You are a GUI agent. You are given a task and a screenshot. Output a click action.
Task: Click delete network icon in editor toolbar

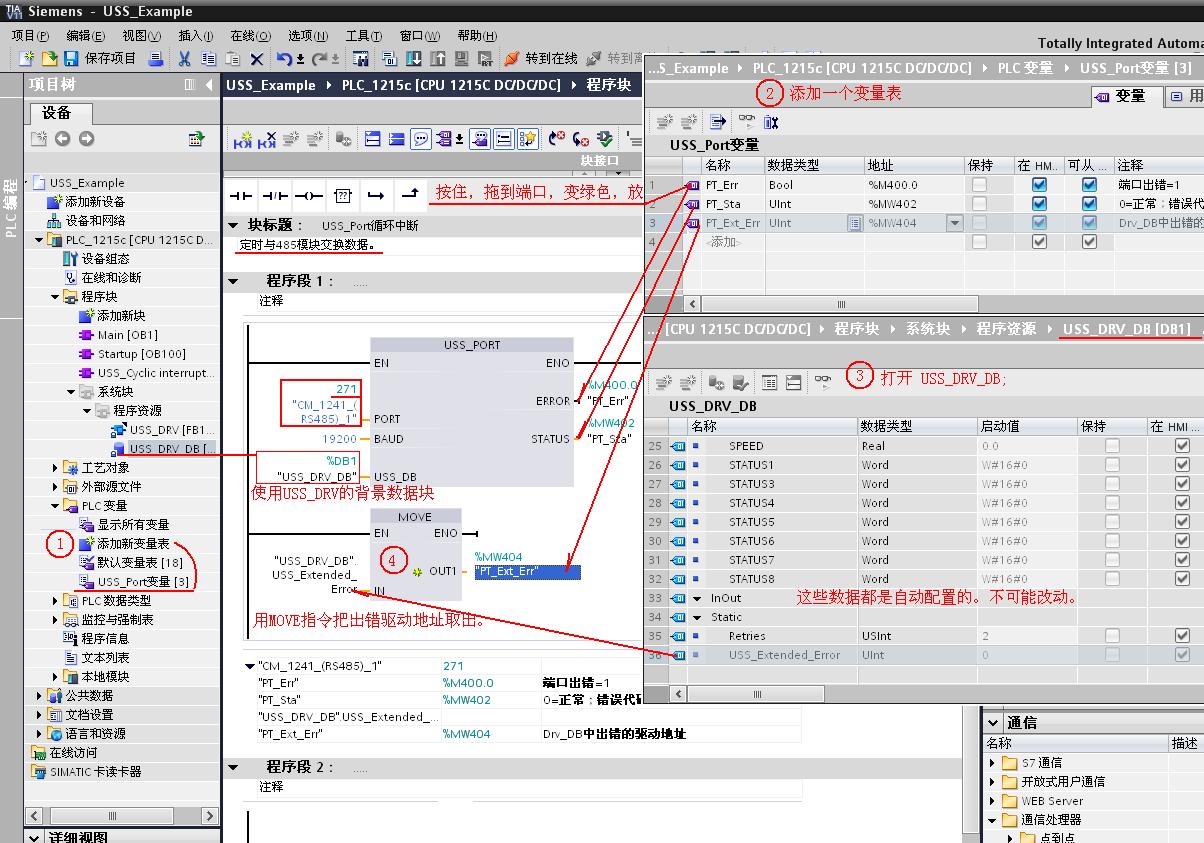[x=267, y=139]
